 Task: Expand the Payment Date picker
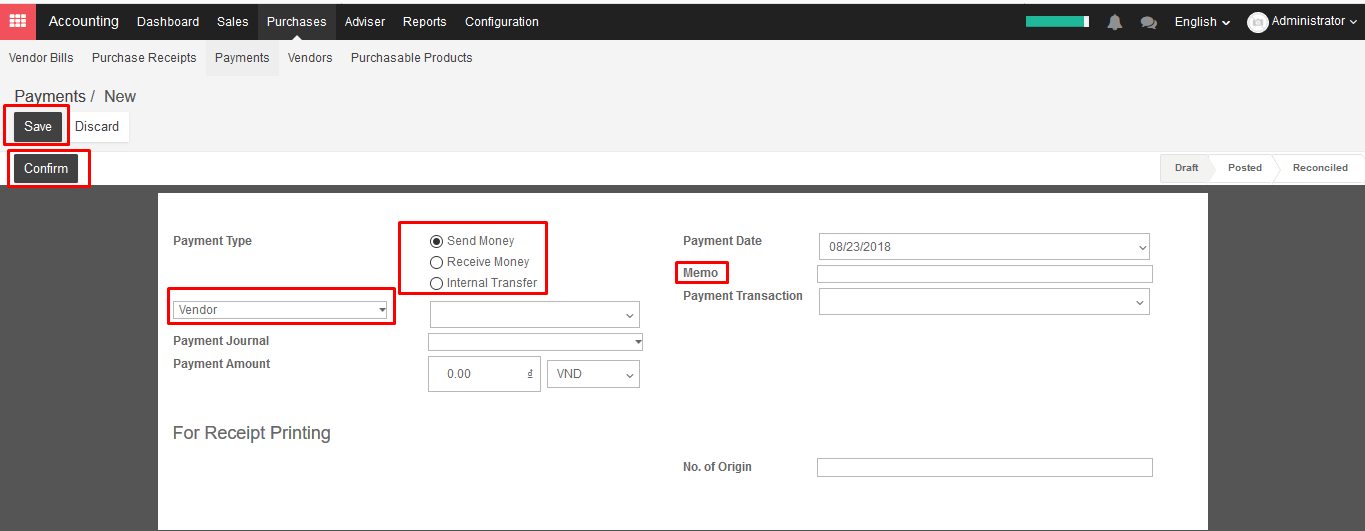tap(984, 246)
